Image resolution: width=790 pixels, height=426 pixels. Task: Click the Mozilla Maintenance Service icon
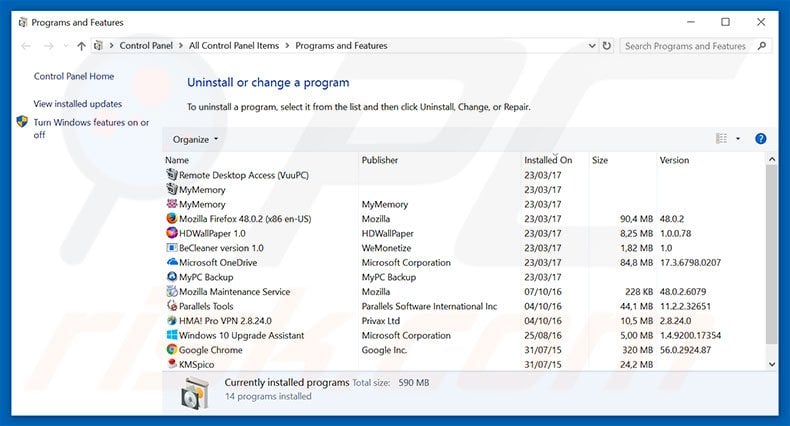[x=172, y=292]
